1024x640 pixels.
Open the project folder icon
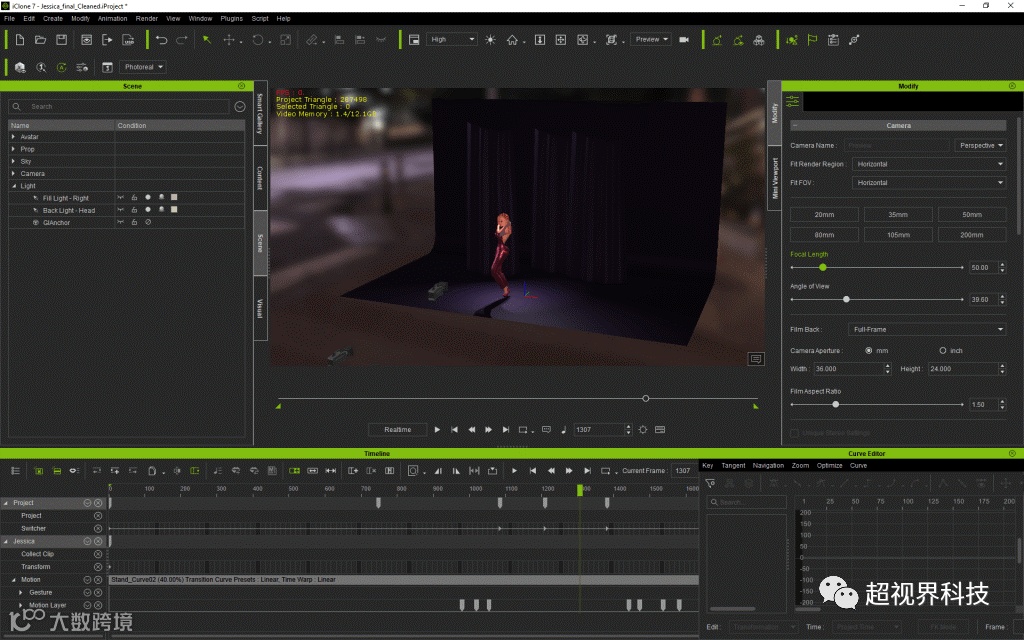point(40,40)
